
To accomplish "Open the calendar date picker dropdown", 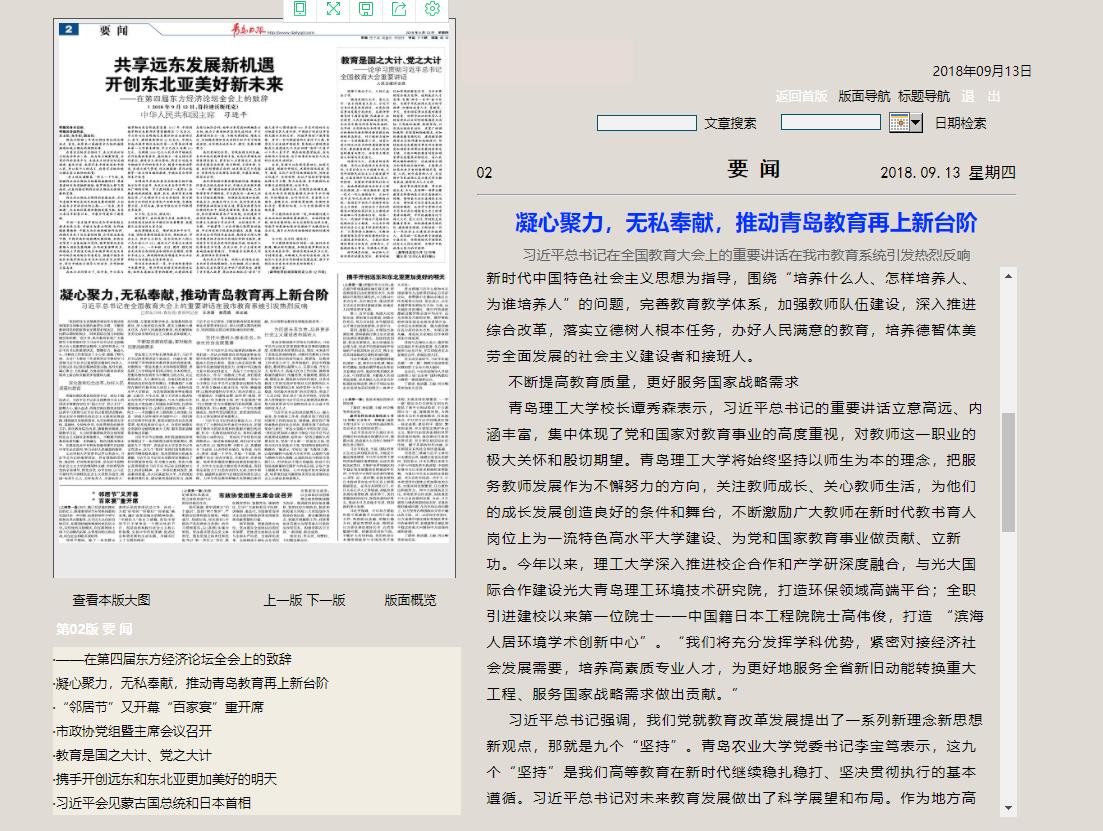I will click(x=907, y=123).
